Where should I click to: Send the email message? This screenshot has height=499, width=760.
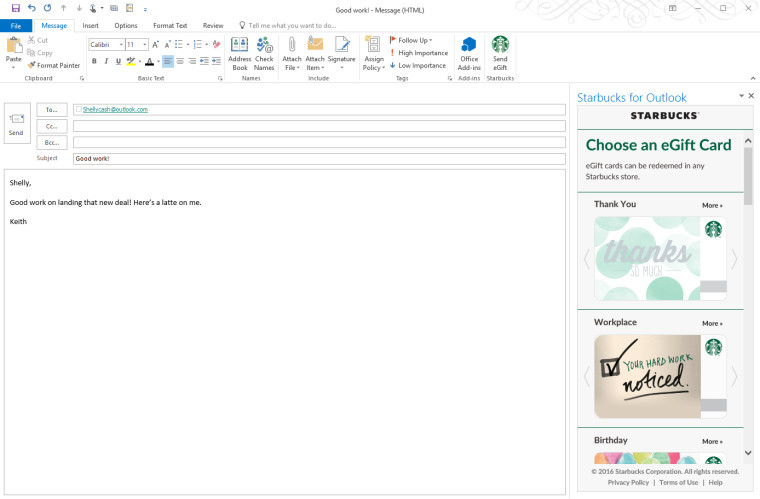(17, 124)
